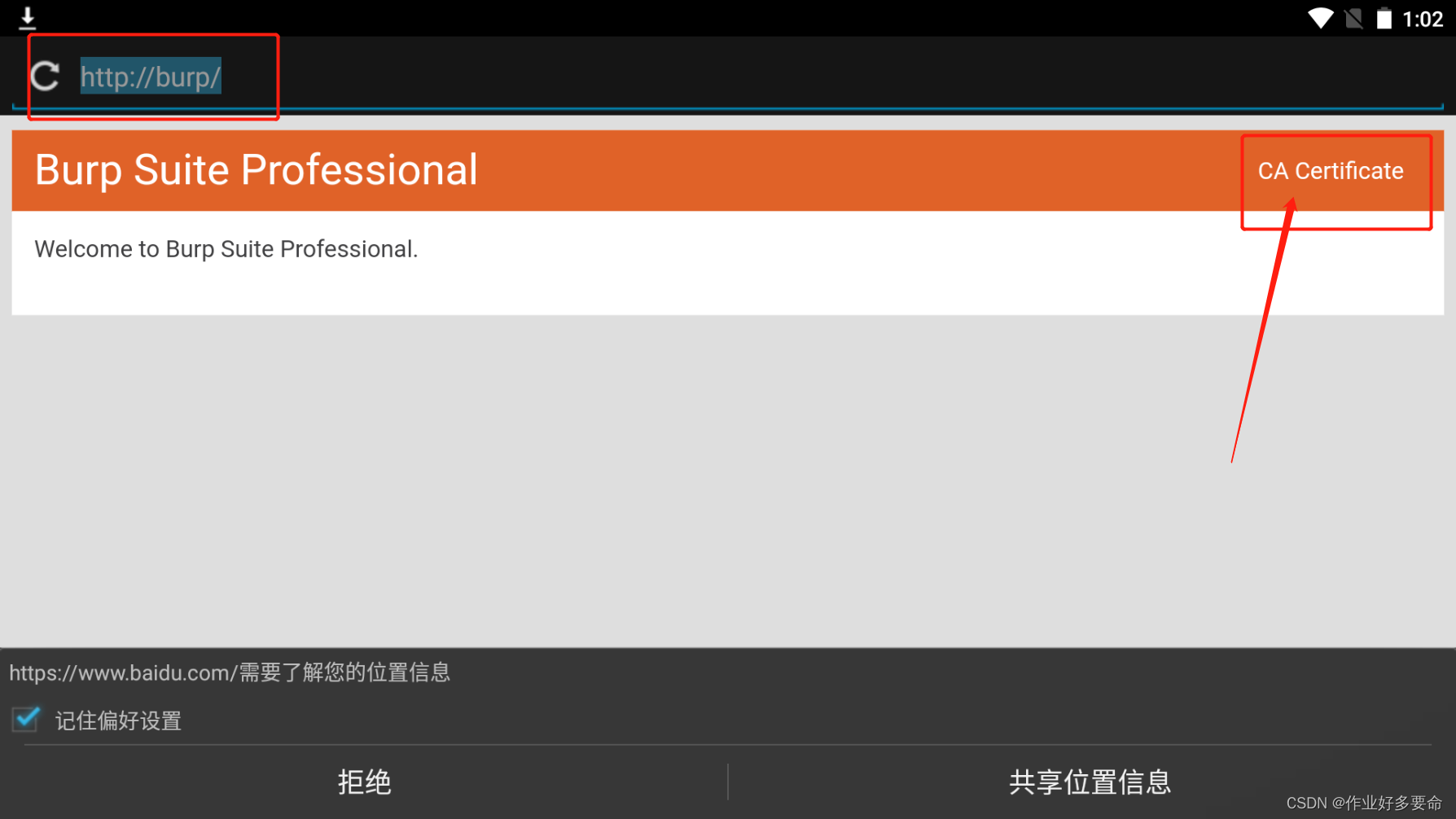Screen dimensions: 1456x819
Task: Click the Burp Suite Professional header banner
Action: (x=256, y=170)
